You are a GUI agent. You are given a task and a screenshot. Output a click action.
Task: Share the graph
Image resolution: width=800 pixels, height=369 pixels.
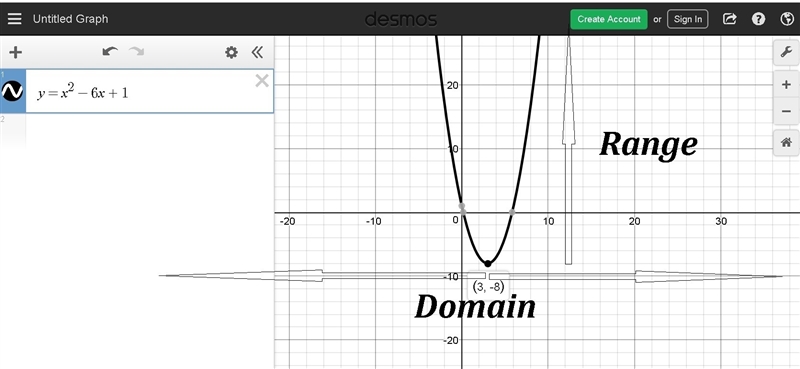coord(730,19)
